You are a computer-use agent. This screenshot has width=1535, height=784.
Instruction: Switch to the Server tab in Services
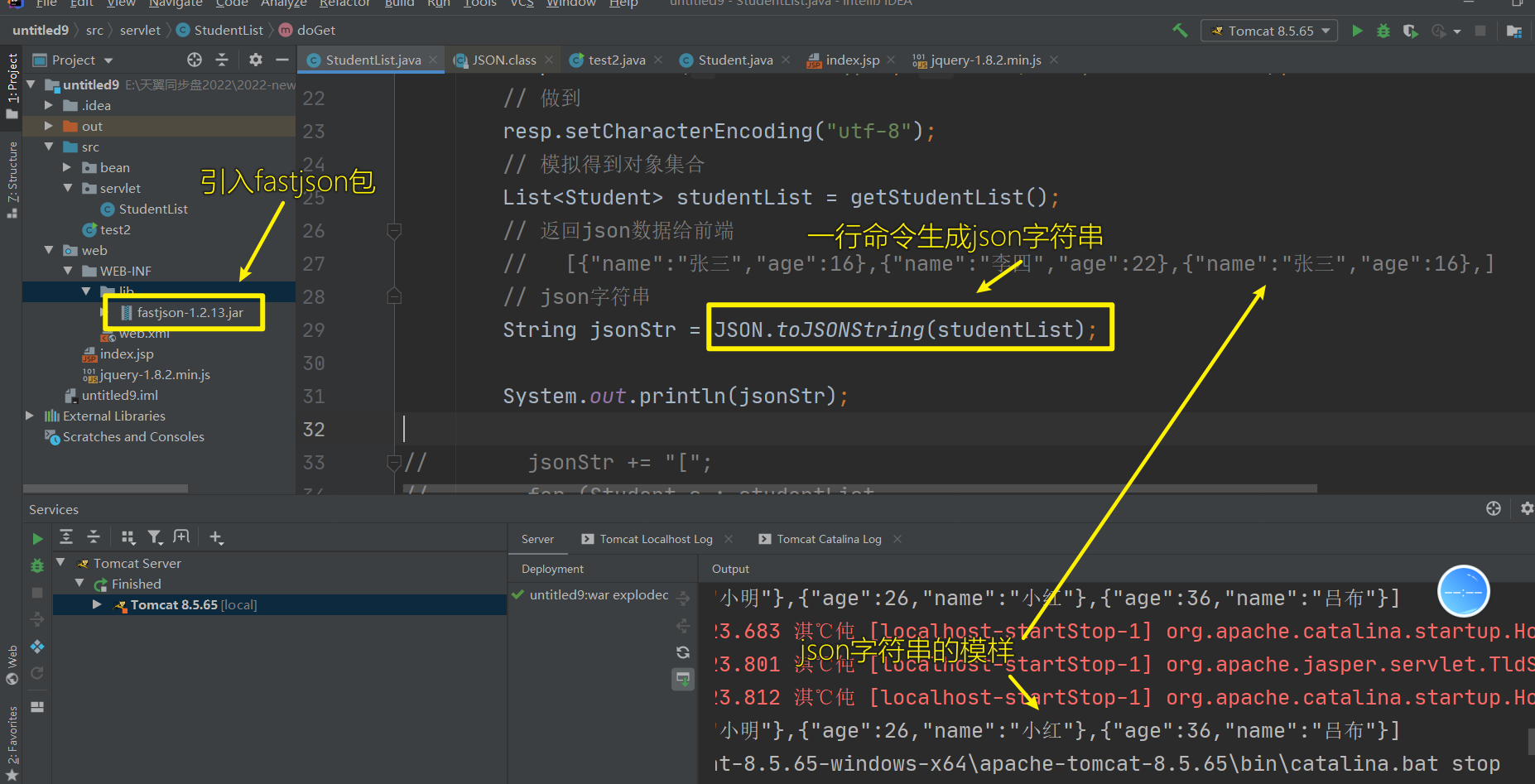537,539
